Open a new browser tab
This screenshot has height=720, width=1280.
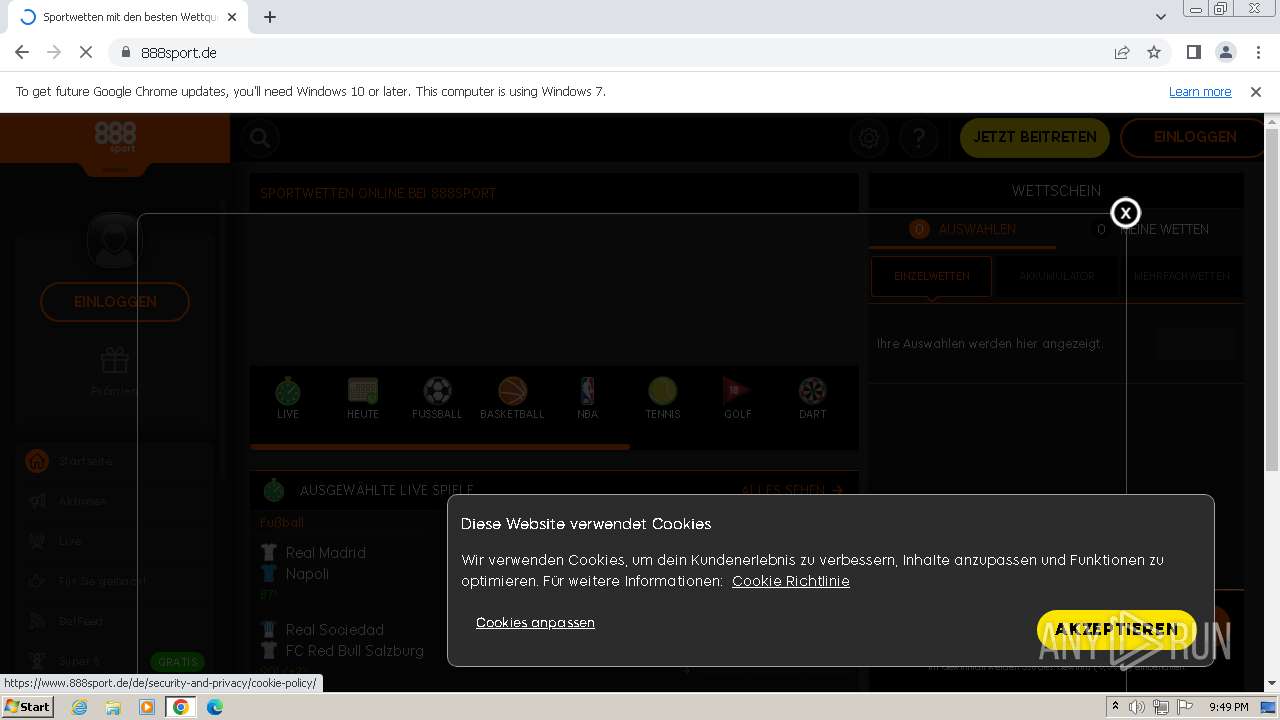click(270, 17)
